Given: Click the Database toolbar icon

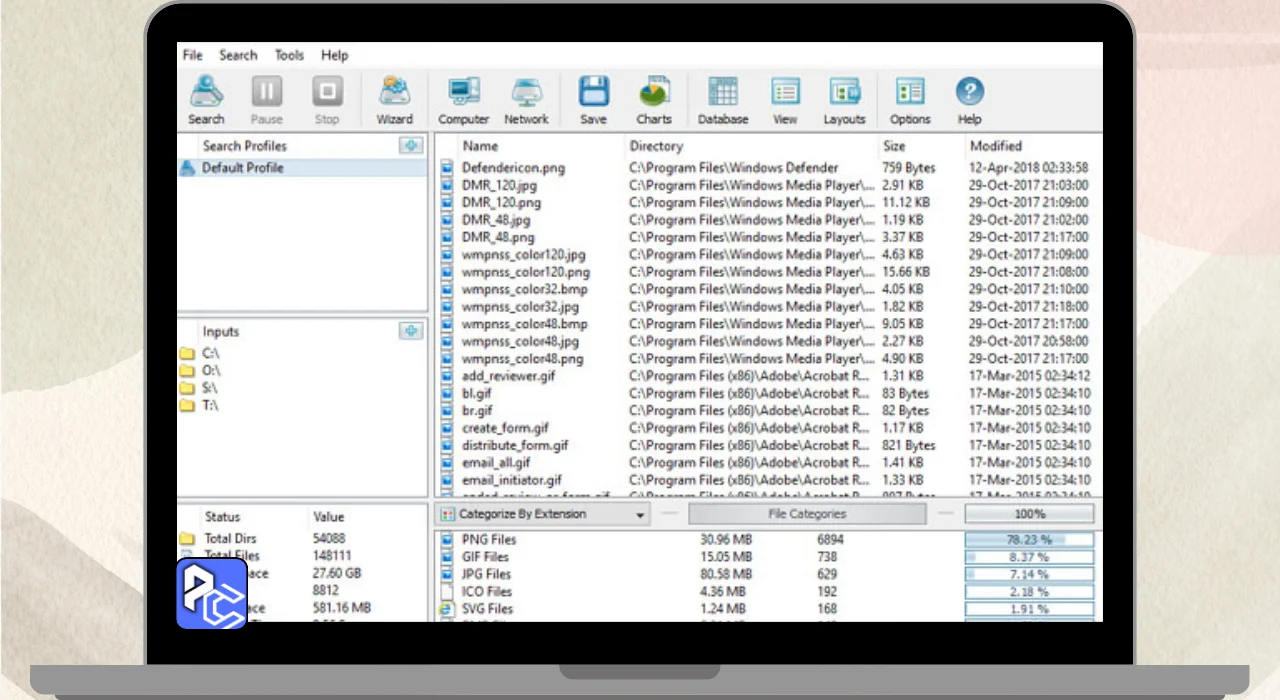Looking at the screenshot, I should tap(722, 100).
